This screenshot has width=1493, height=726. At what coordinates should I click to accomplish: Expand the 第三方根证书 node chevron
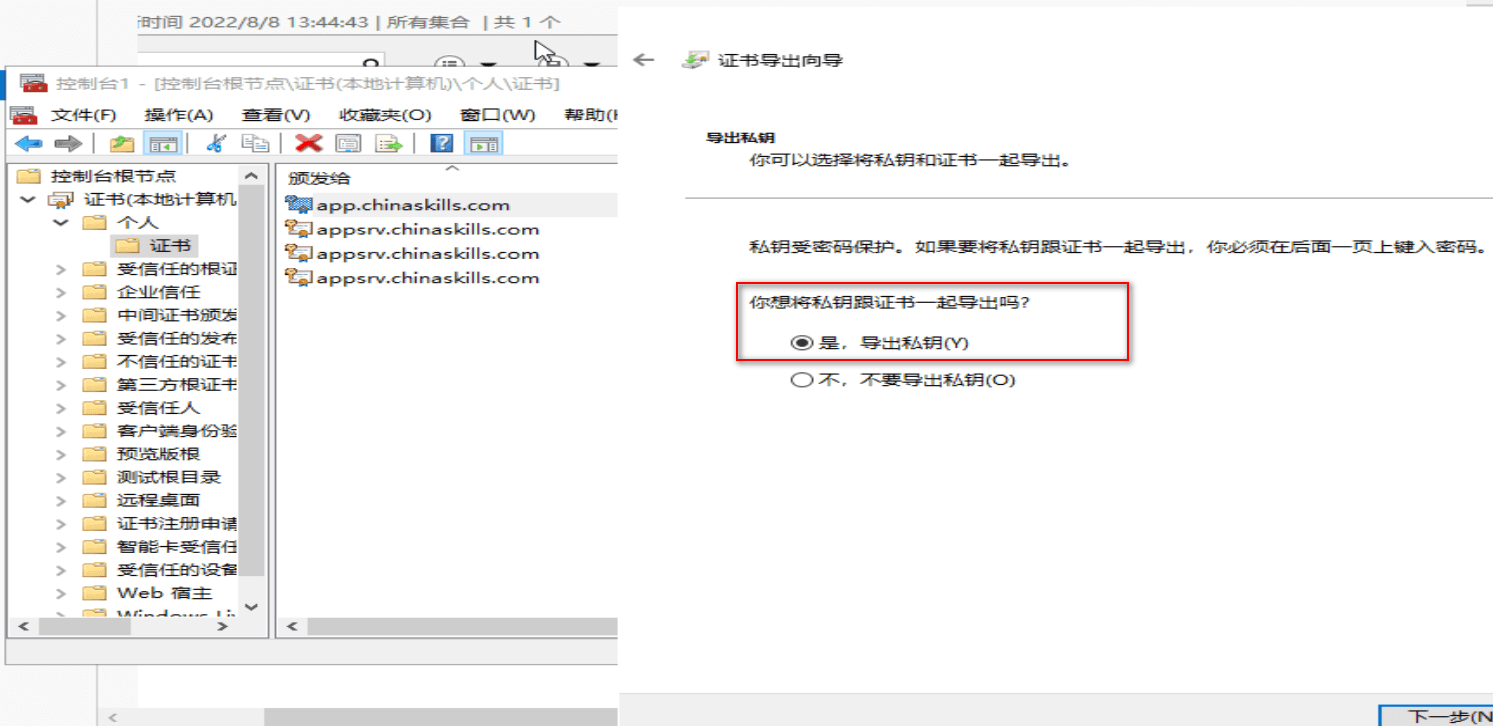[x=61, y=384]
